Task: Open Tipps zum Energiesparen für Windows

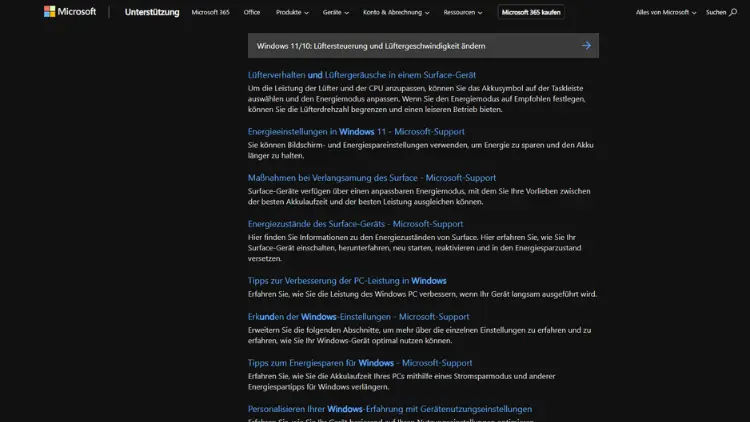Action: click(x=360, y=363)
